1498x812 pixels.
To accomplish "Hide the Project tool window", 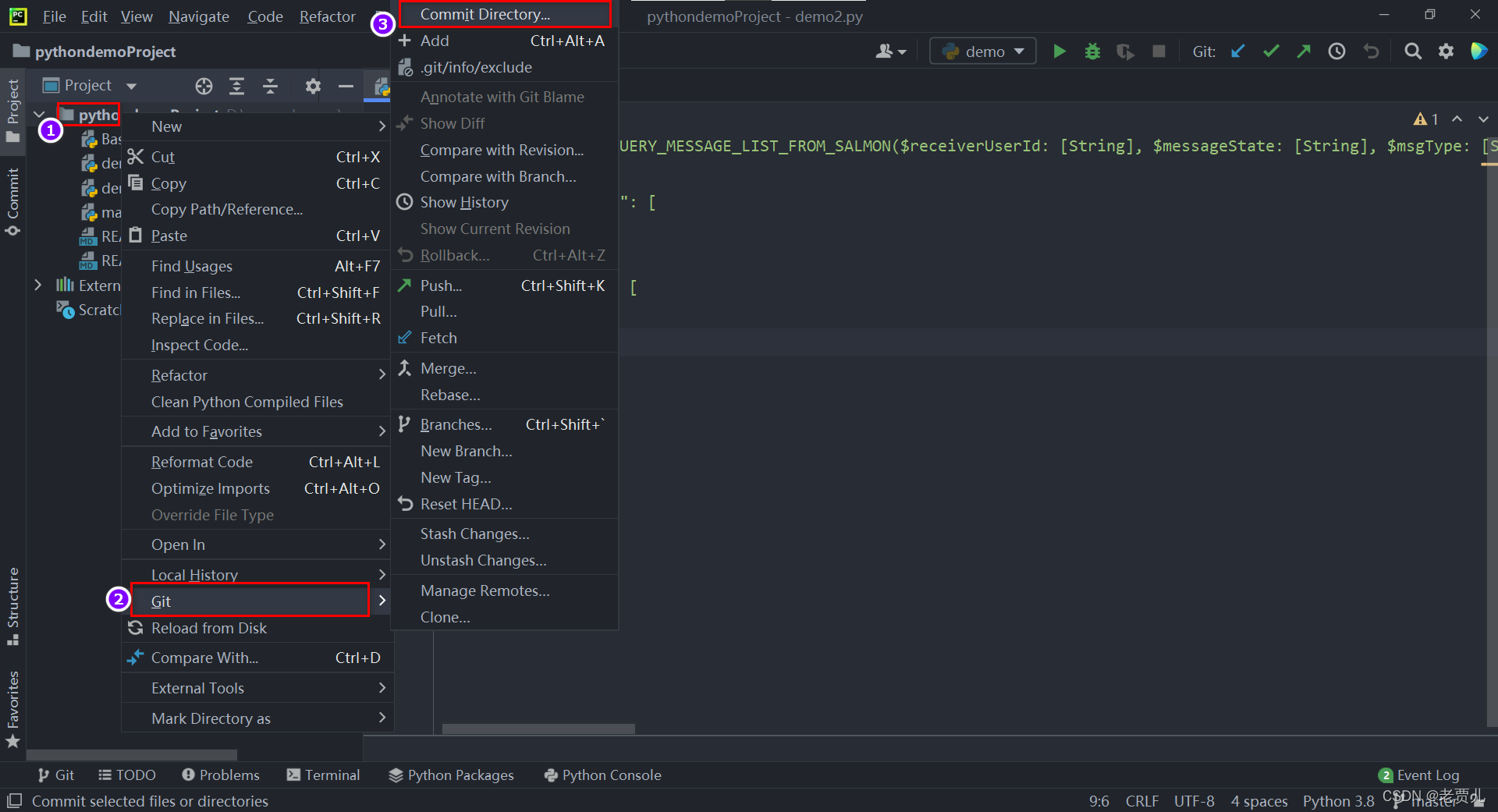I will point(346,86).
